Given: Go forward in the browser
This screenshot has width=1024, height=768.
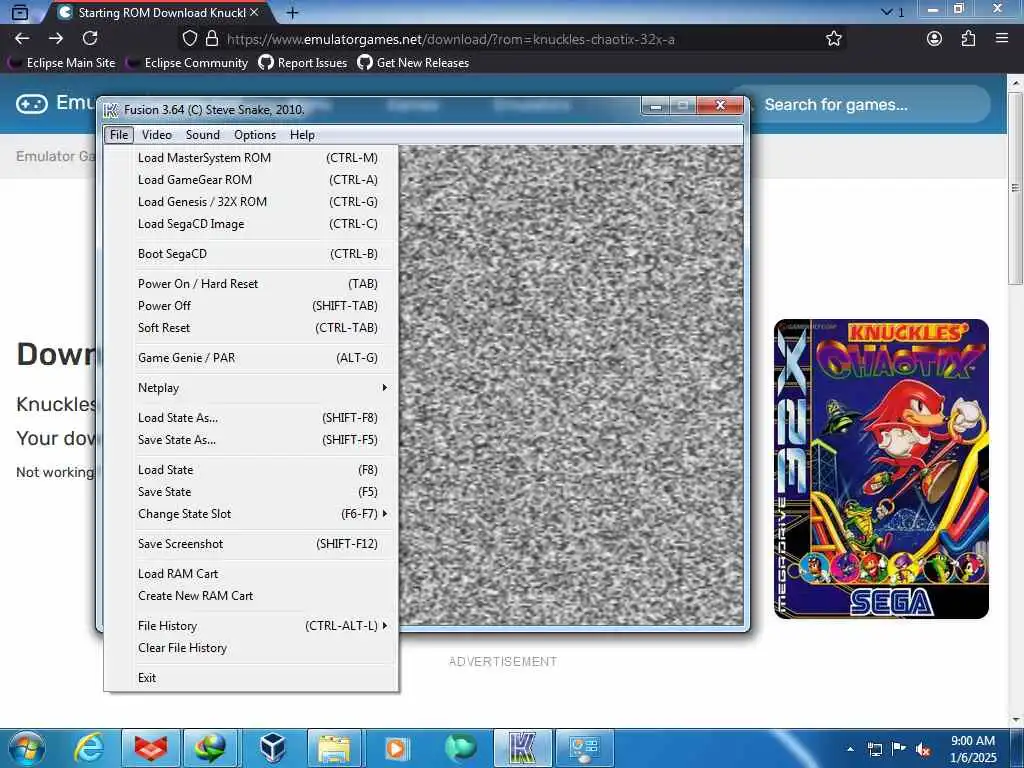Looking at the screenshot, I should click(x=56, y=39).
